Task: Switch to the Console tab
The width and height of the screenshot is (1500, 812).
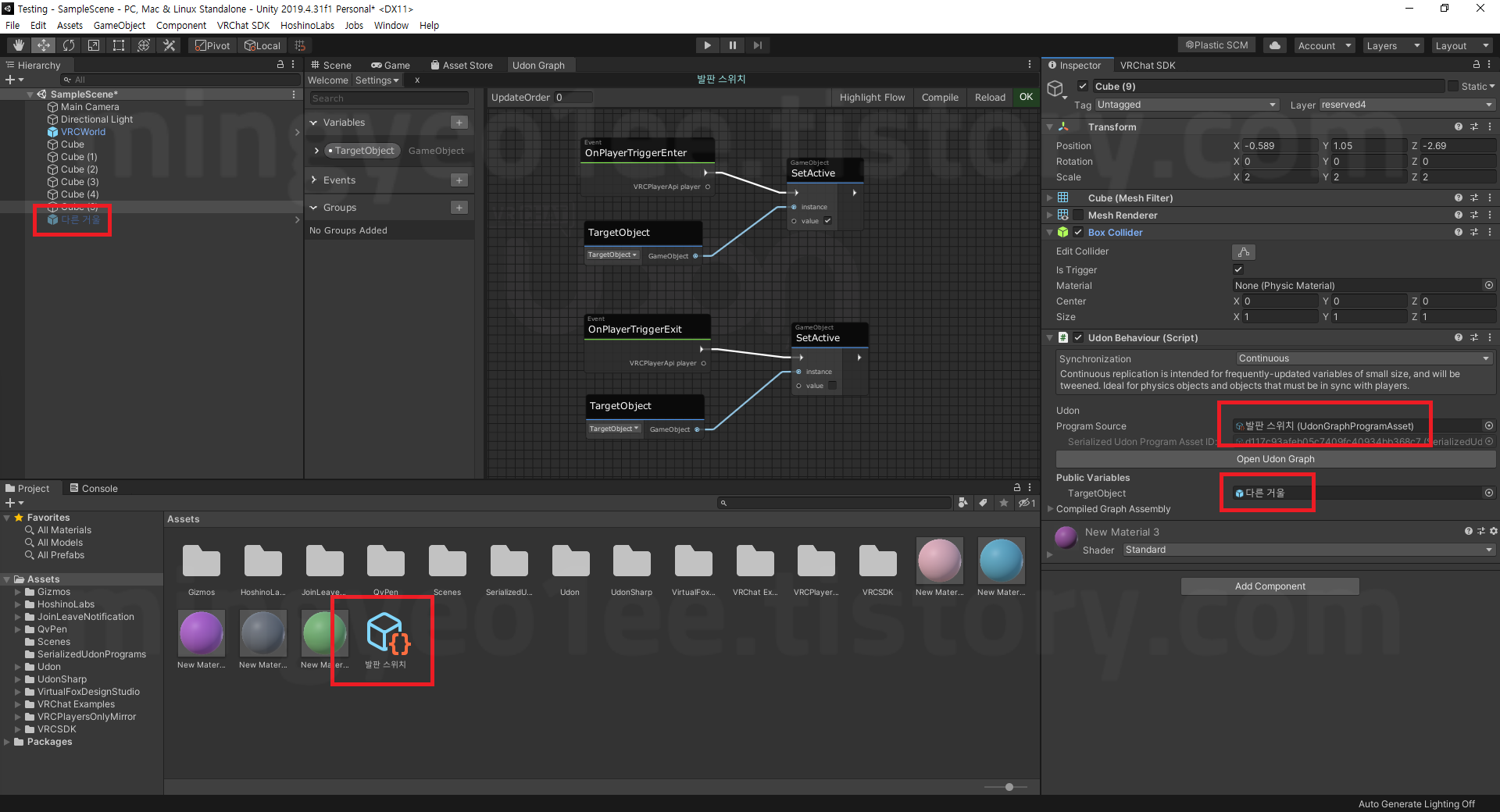Action: tap(94, 488)
